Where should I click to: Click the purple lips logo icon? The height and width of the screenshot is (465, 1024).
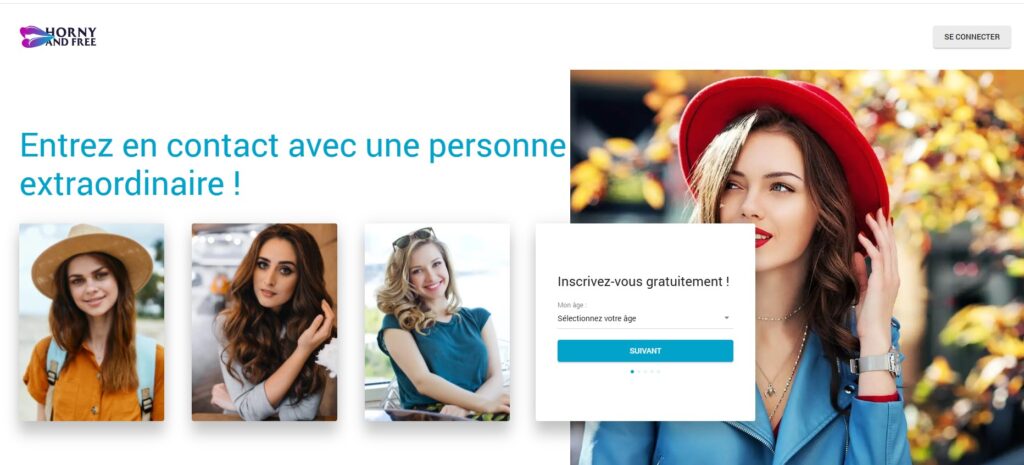tap(35, 37)
